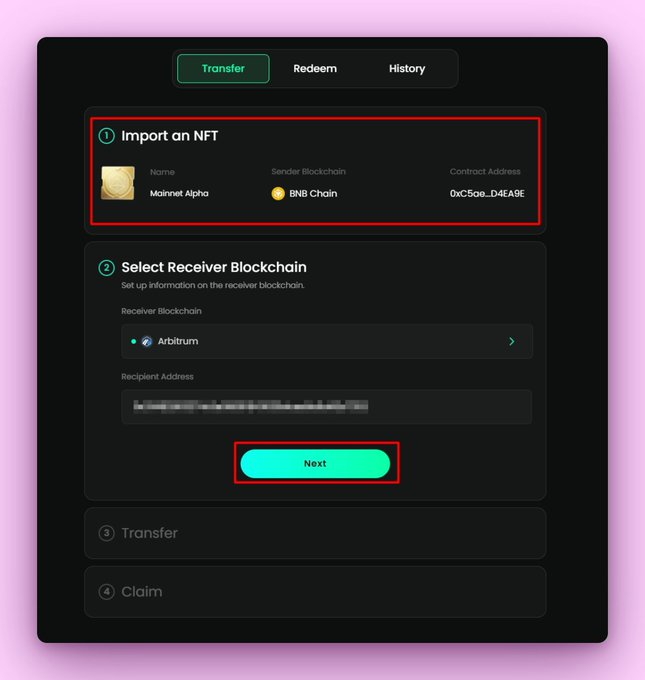Click the step 4 circle icon

(x=107, y=592)
